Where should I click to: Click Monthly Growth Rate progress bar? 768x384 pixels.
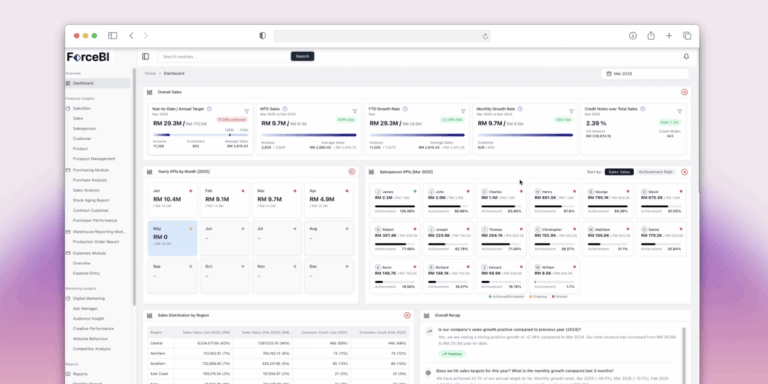[525, 135]
